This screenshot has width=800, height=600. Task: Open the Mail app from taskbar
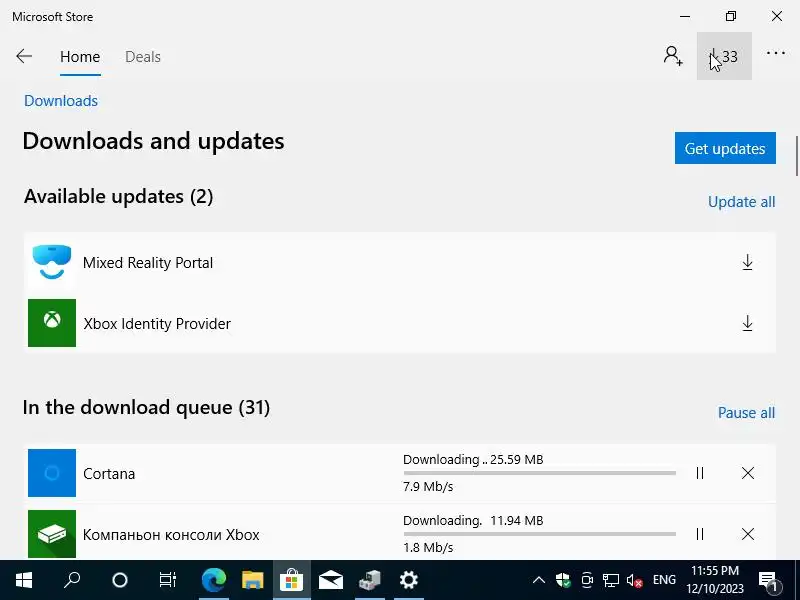point(331,580)
